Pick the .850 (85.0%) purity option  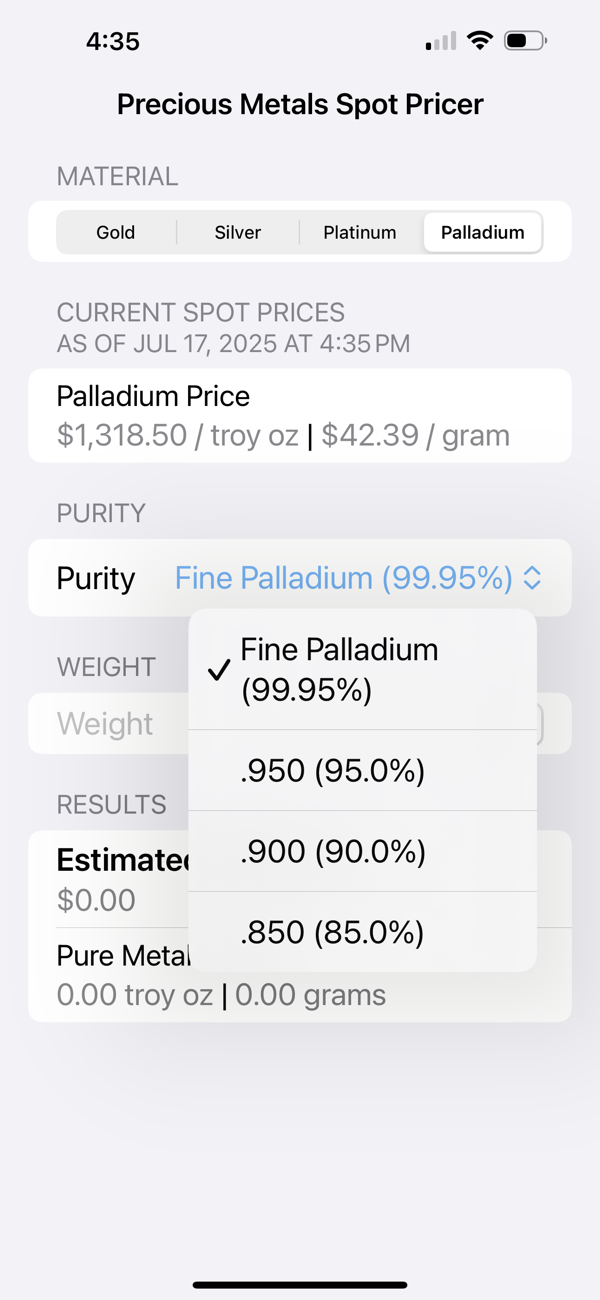(x=362, y=932)
